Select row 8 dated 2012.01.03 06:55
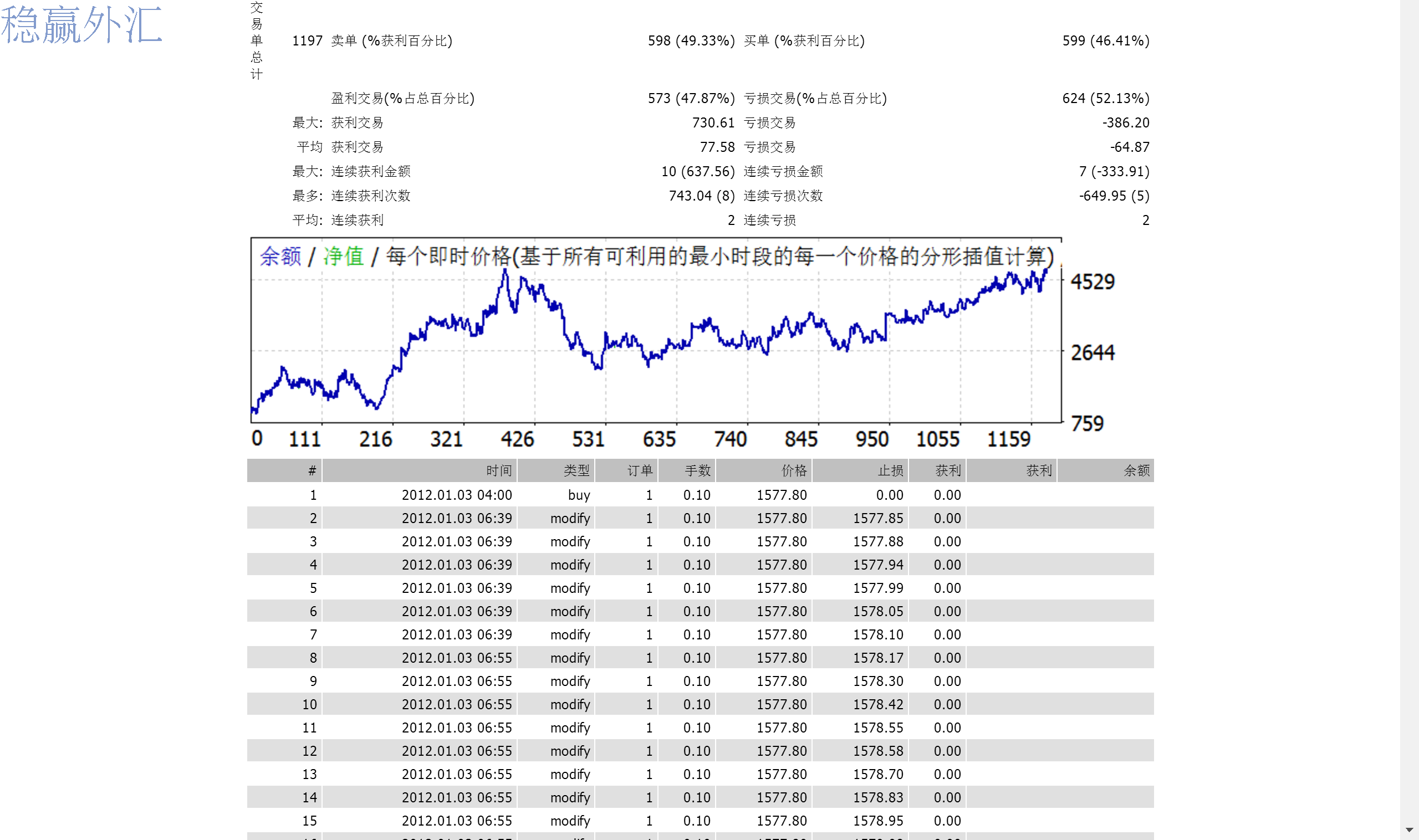 click(701, 658)
